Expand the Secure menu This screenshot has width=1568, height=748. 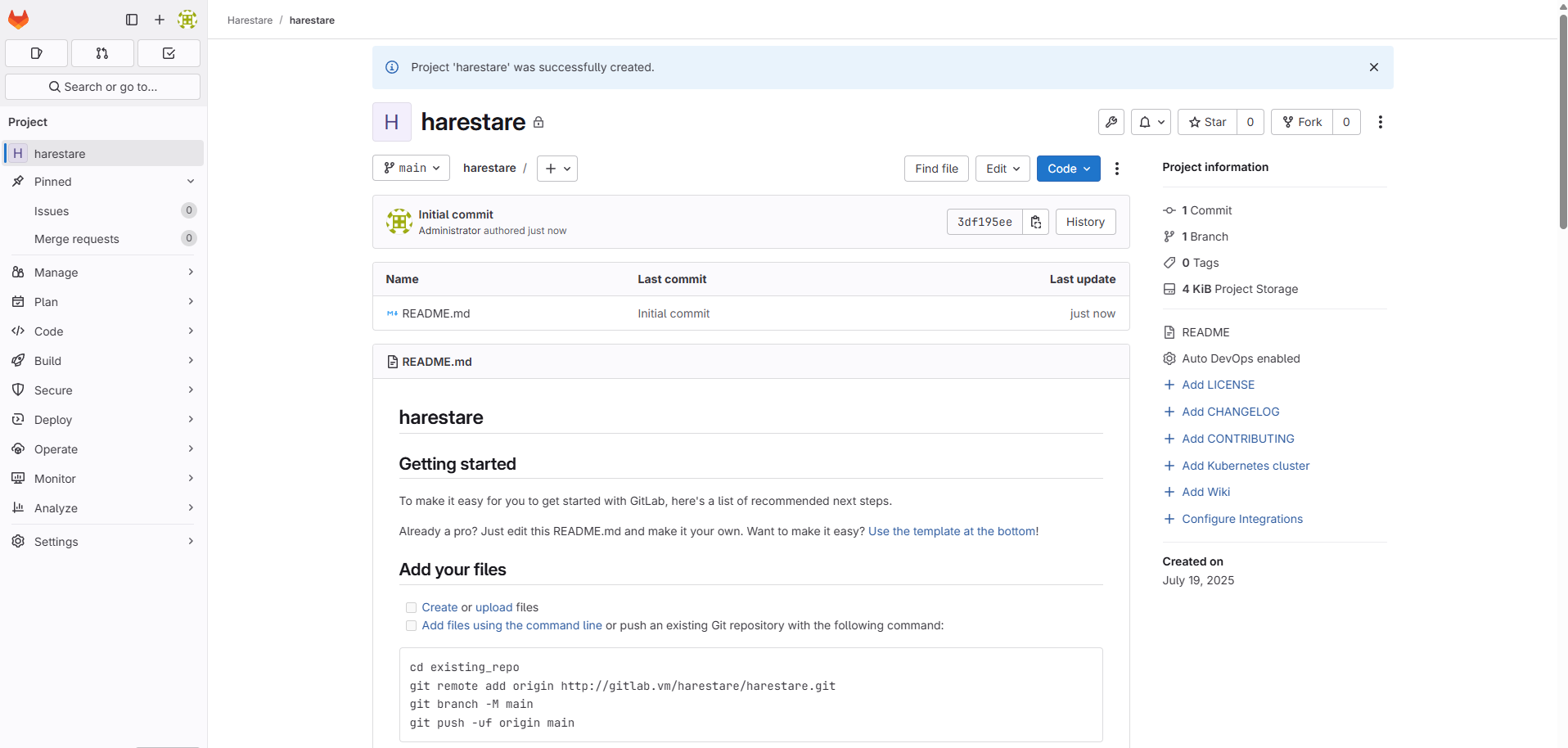(104, 390)
